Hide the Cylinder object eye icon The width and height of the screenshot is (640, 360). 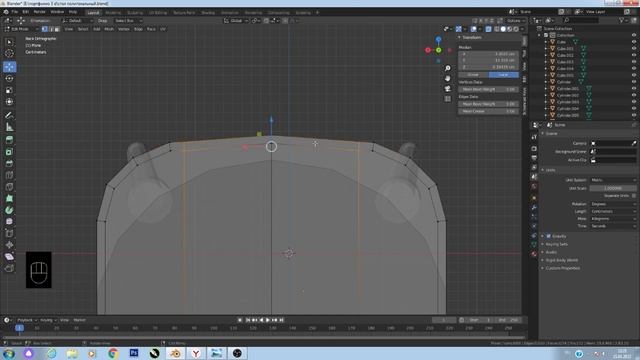pos(634,82)
